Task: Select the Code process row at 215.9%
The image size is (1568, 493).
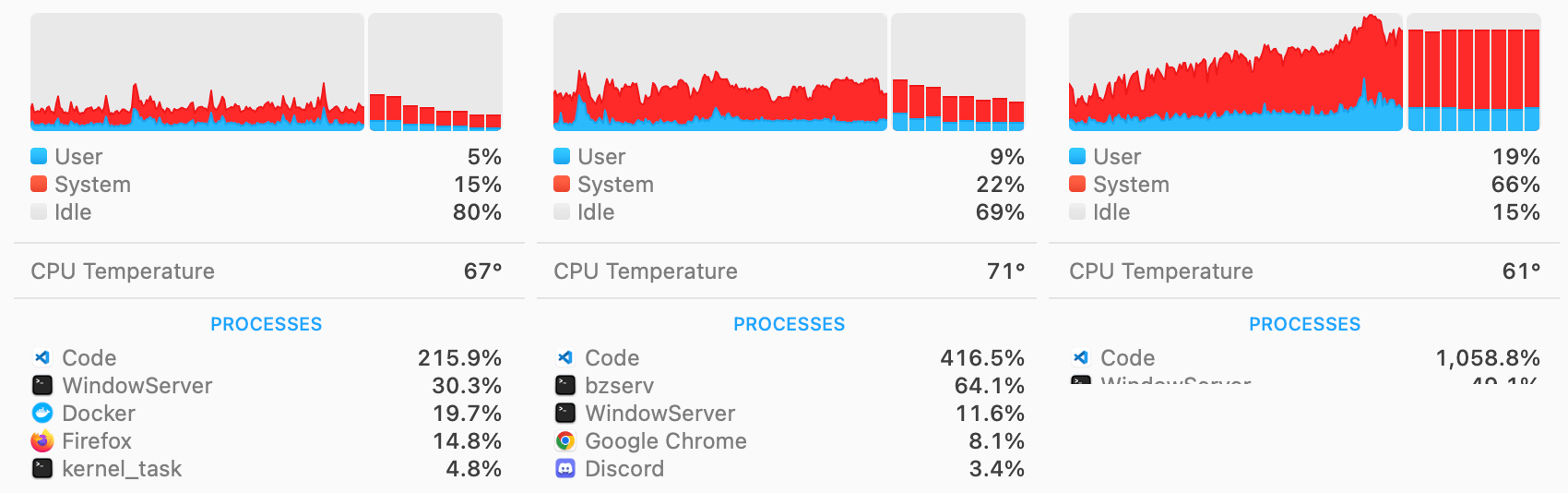Action: tap(267, 357)
